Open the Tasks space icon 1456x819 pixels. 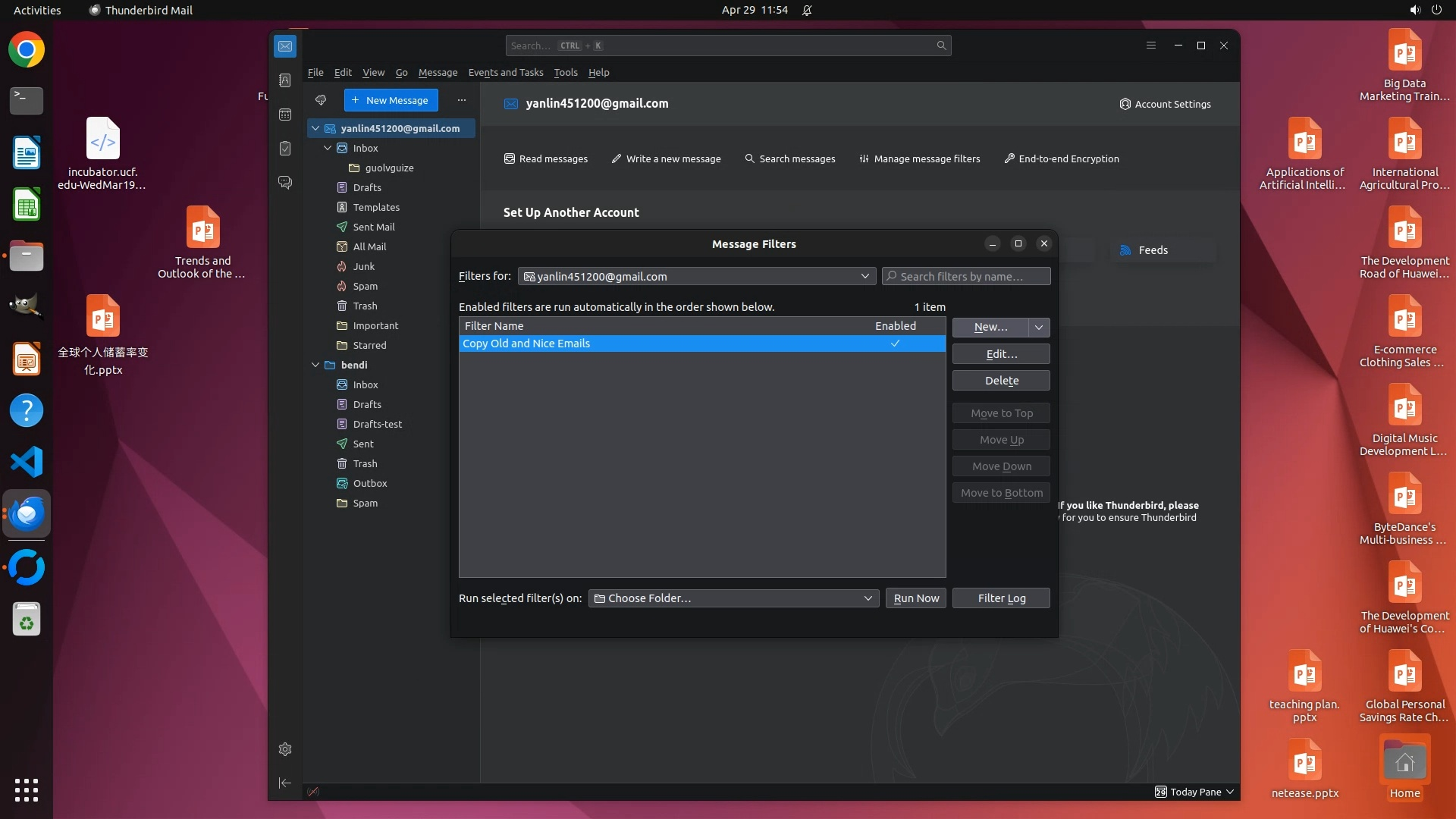coord(285,149)
